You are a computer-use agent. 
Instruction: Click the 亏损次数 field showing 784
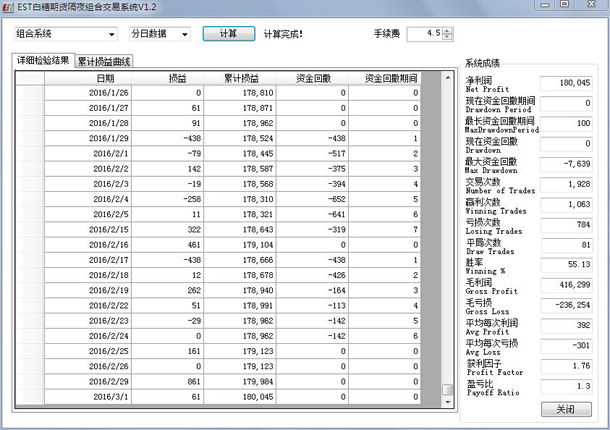(566, 225)
